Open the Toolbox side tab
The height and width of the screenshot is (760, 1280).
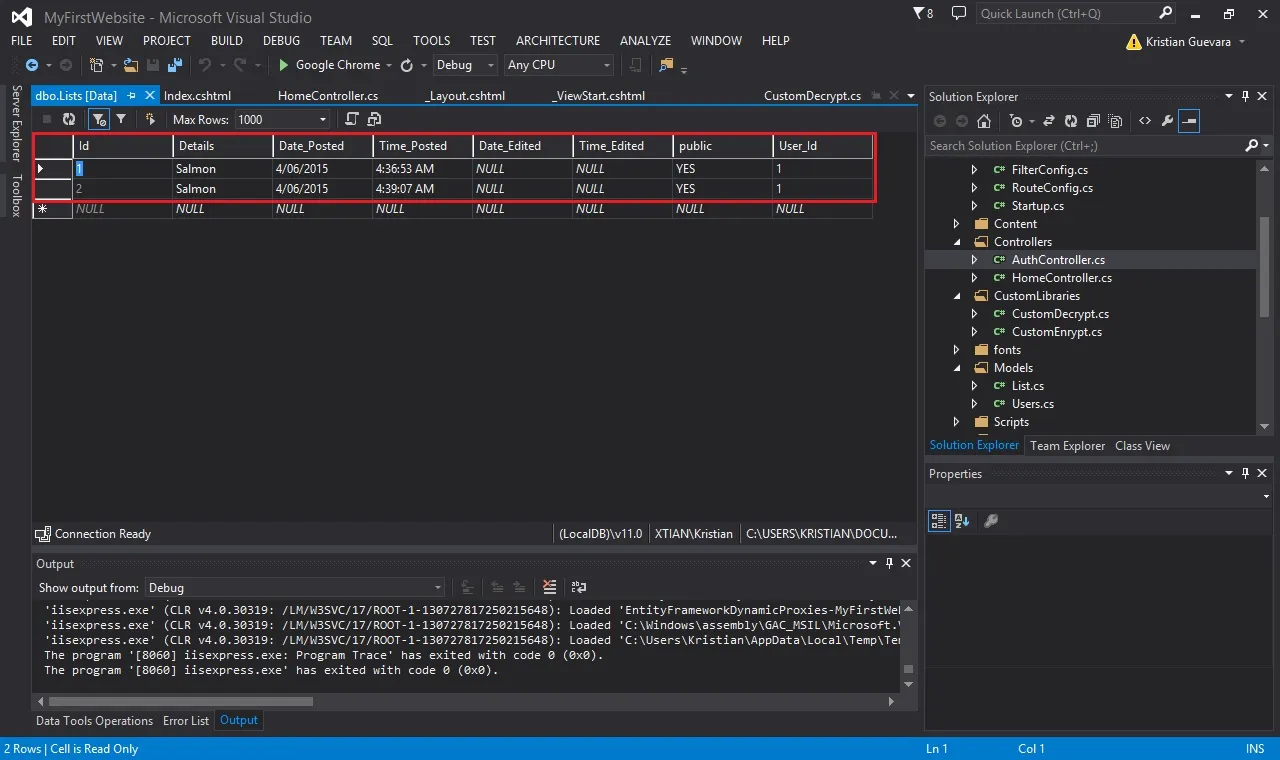[x=16, y=195]
